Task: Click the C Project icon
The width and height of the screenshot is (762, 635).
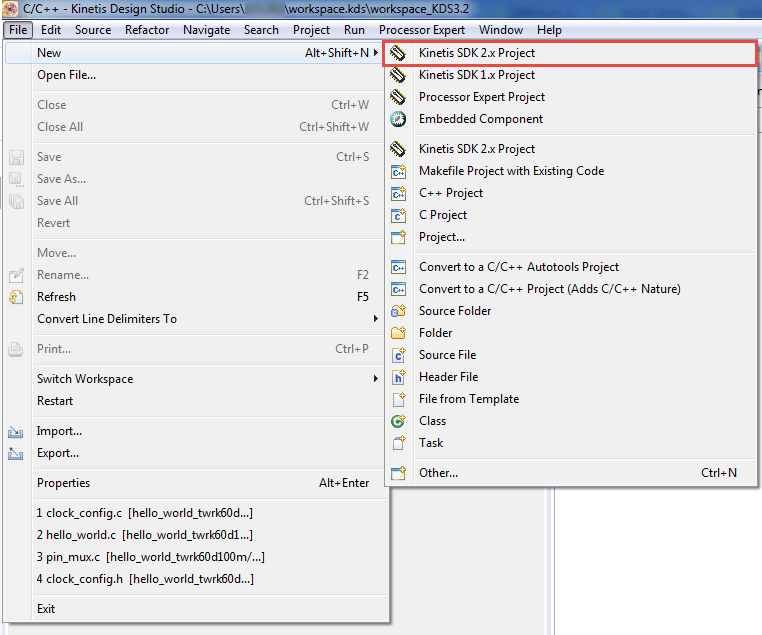Action: pyautogui.click(x=398, y=215)
